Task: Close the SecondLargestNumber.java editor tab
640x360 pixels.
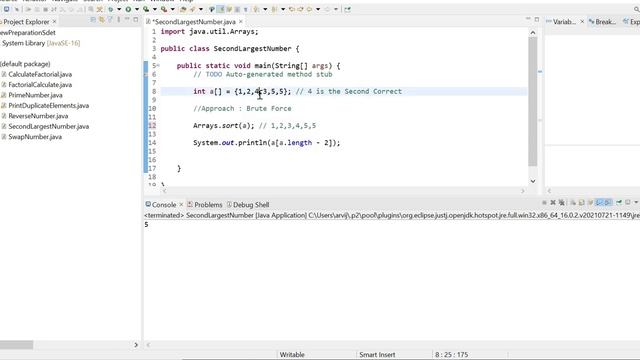Action: click(241, 21)
